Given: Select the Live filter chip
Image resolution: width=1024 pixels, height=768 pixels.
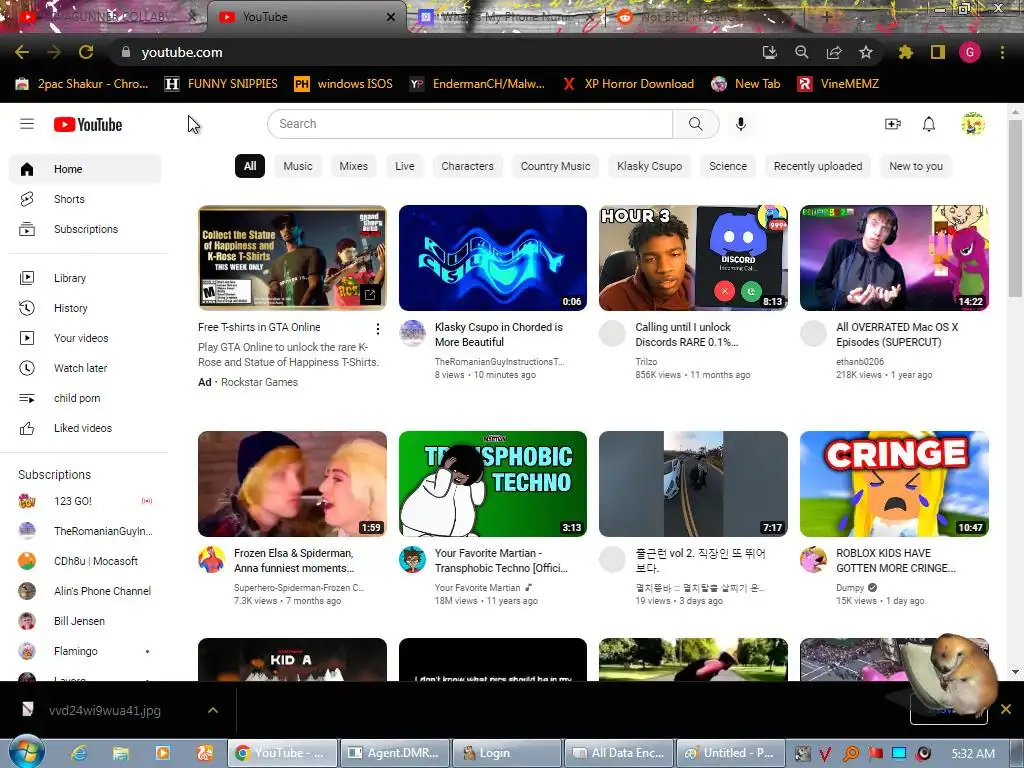Looking at the screenshot, I should coord(404,166).
